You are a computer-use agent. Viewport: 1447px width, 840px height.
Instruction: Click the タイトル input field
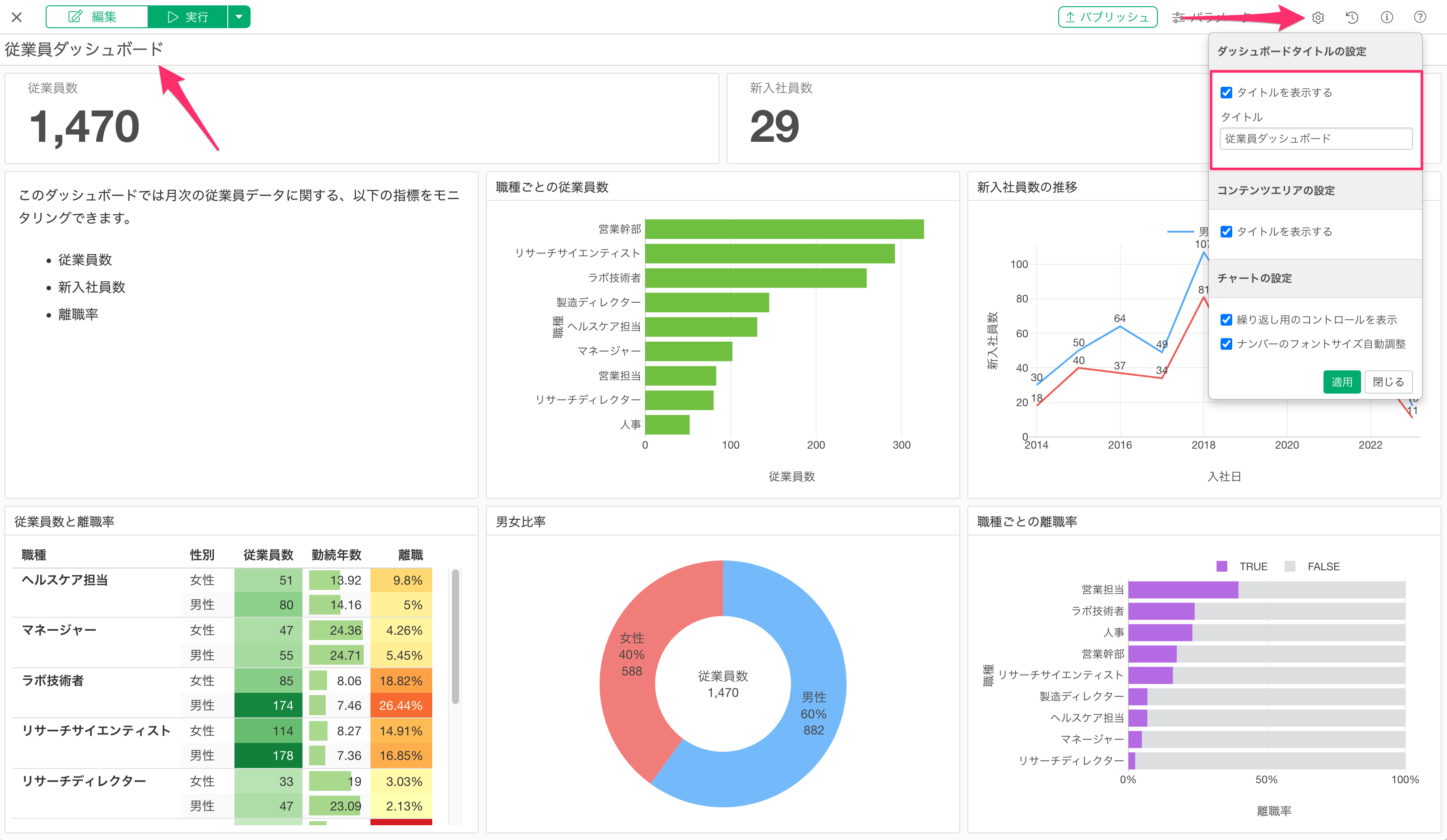[x=1315, y=138]
